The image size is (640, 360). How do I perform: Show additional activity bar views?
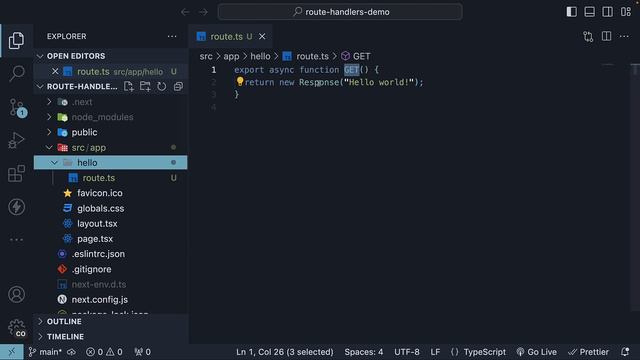tap(16, 240)
